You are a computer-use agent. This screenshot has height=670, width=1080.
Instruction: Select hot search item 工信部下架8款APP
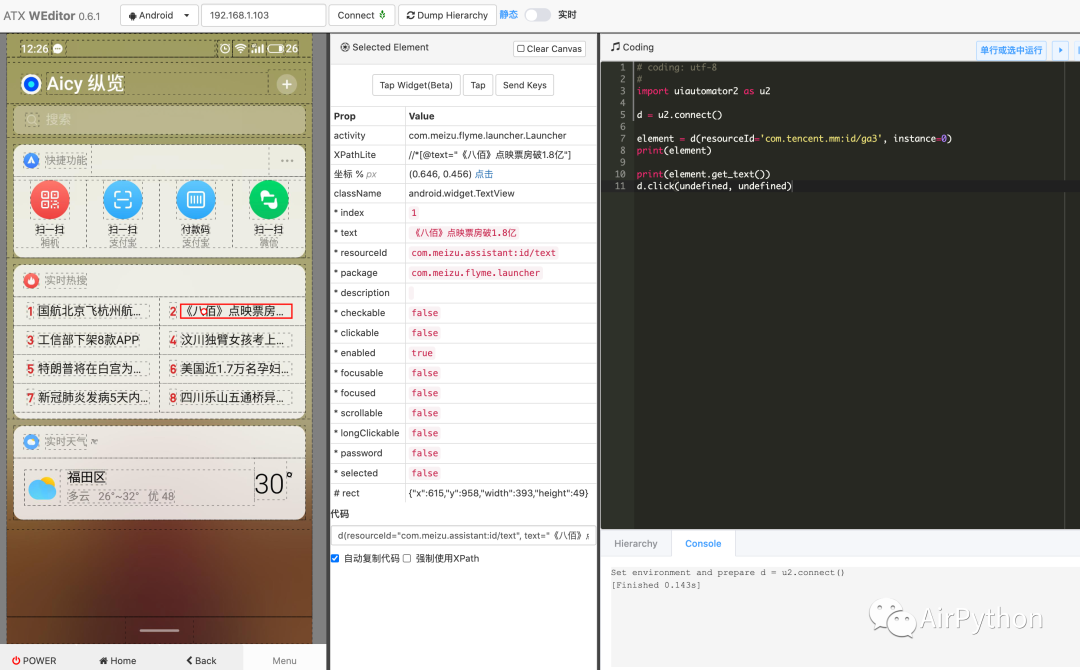pos(88,340)
